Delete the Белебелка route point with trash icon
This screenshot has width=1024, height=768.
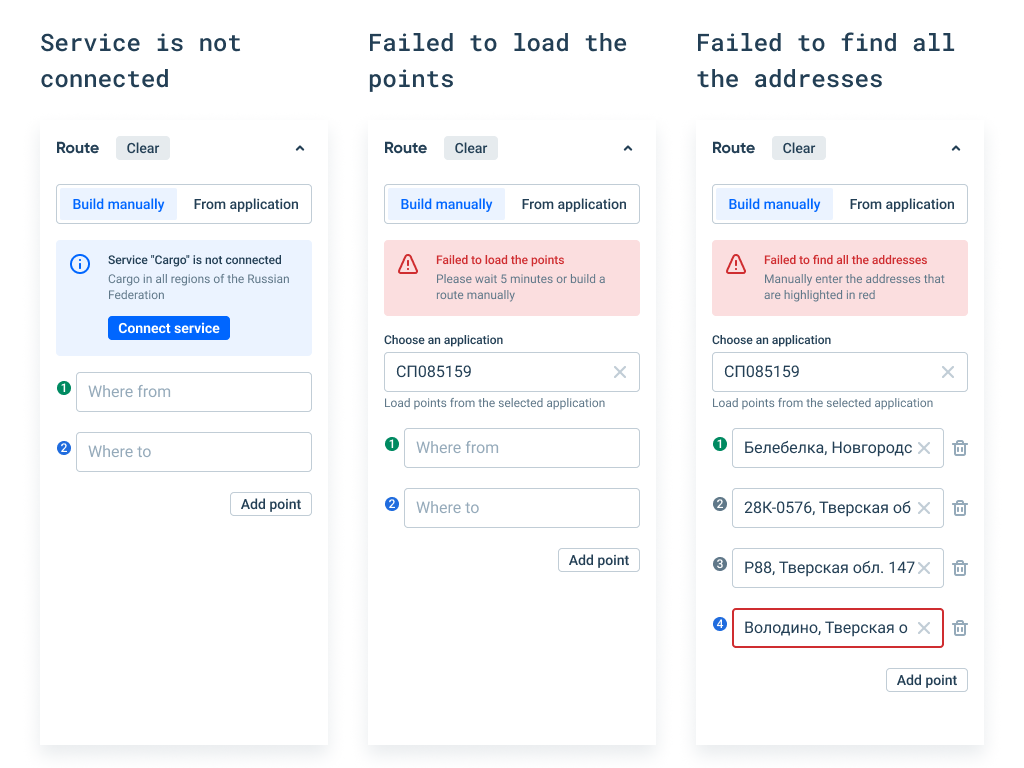click(x=960, y=448)
